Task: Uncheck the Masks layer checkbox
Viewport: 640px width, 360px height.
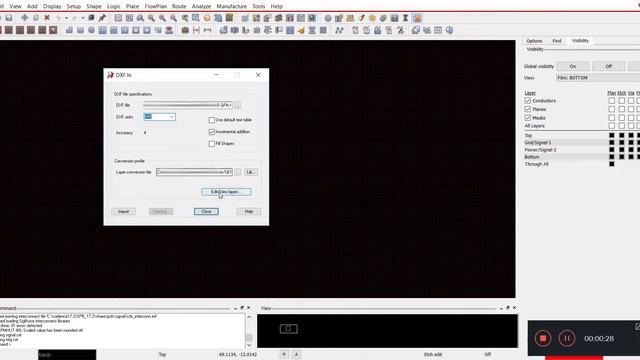Action: click(x=528, y=118)
